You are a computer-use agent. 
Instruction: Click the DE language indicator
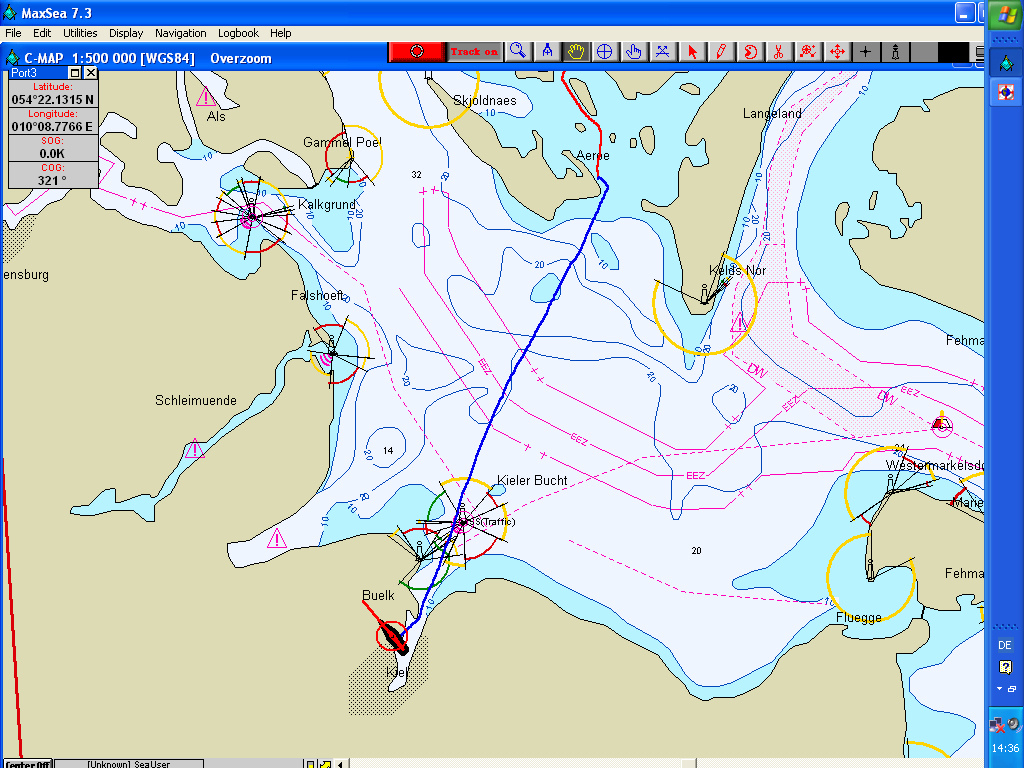point(1005,645)
